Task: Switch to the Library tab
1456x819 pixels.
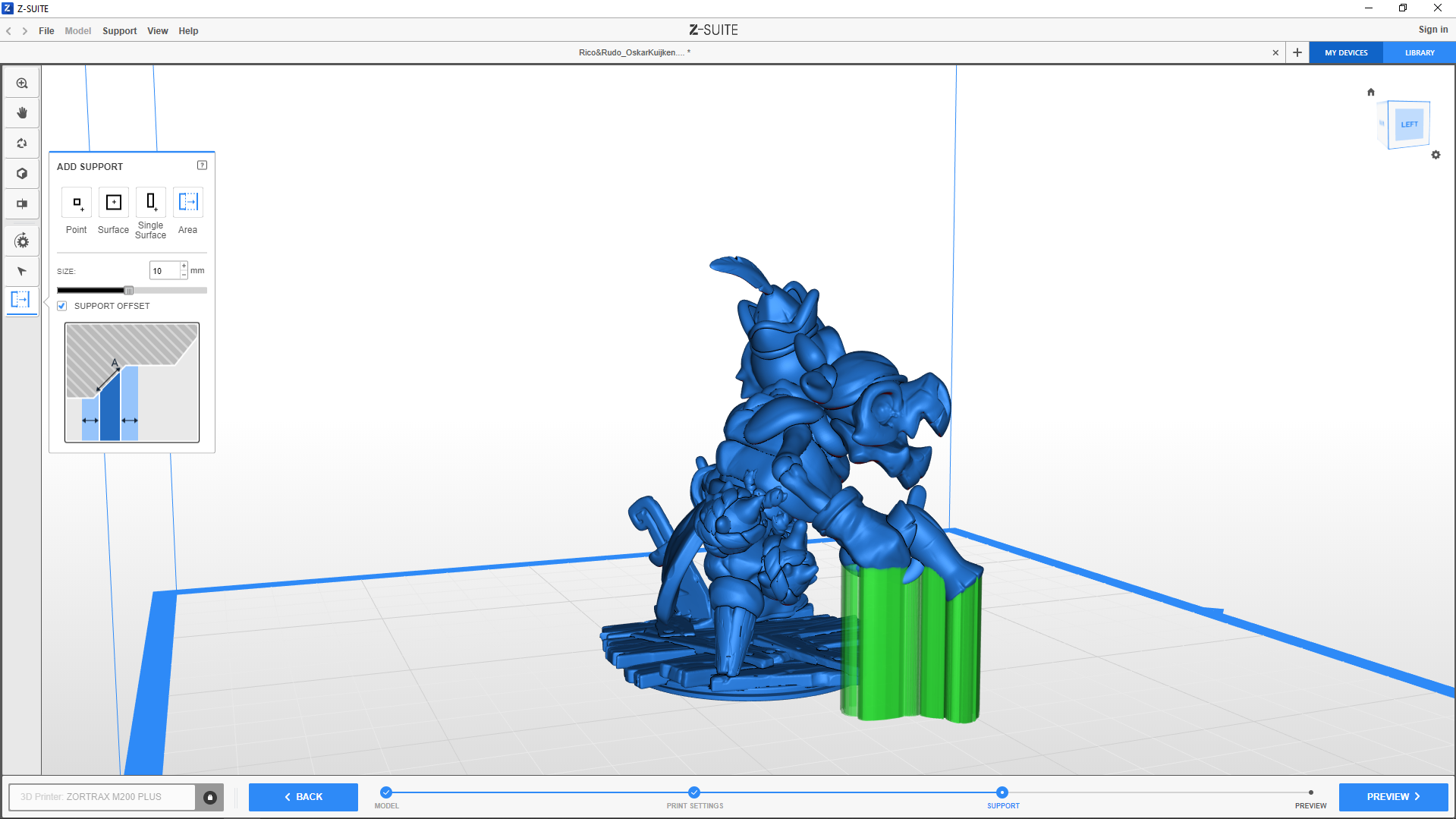Action: (1419, 53)
